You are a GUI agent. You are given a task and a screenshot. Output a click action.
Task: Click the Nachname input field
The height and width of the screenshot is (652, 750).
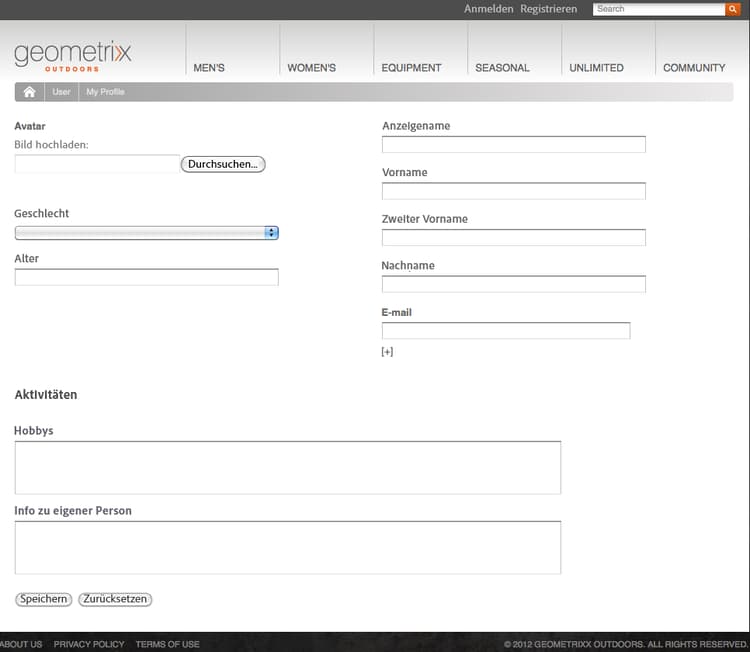tap(514, 284)
